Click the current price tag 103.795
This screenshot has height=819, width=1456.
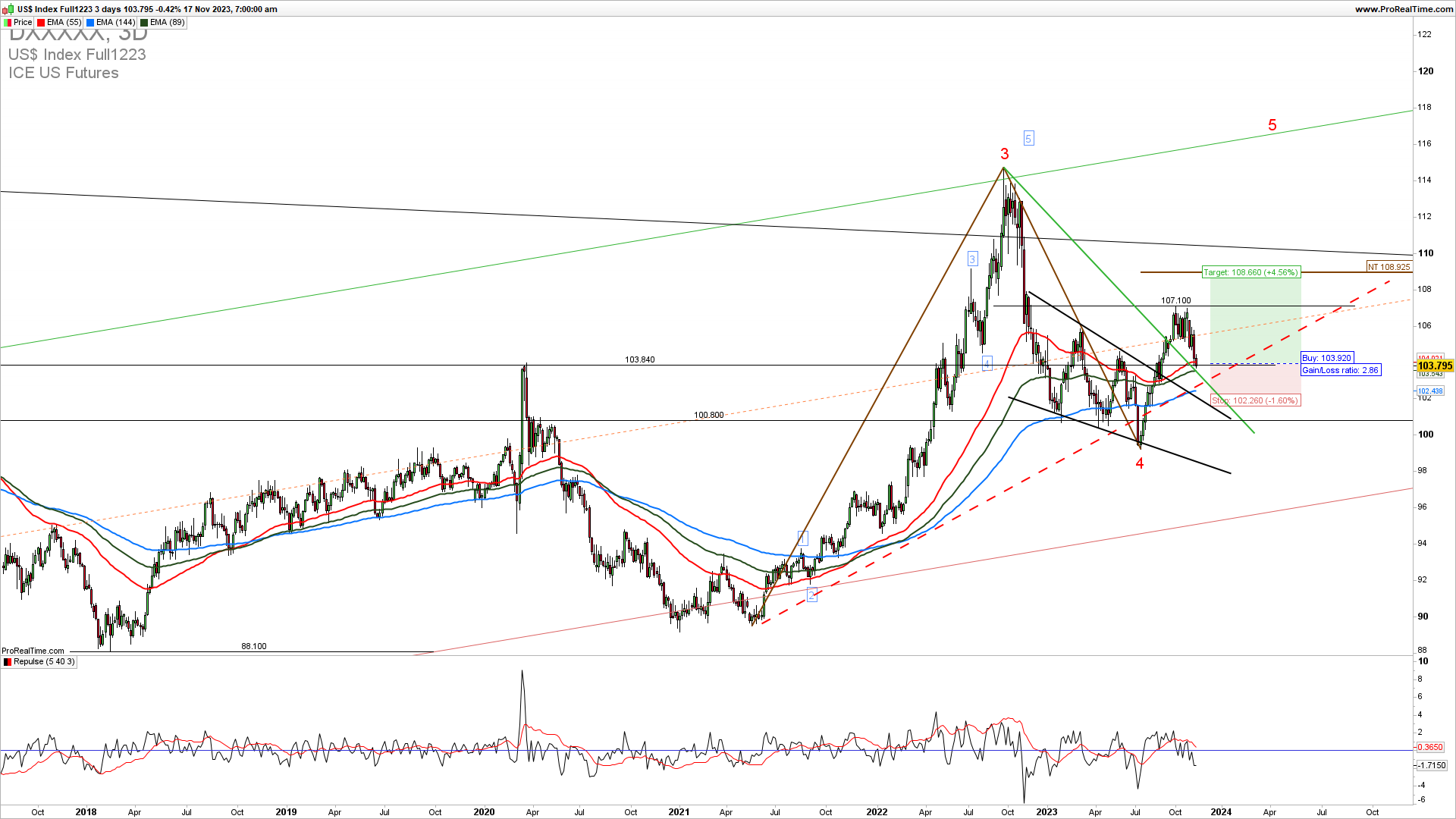point(1435,366)
